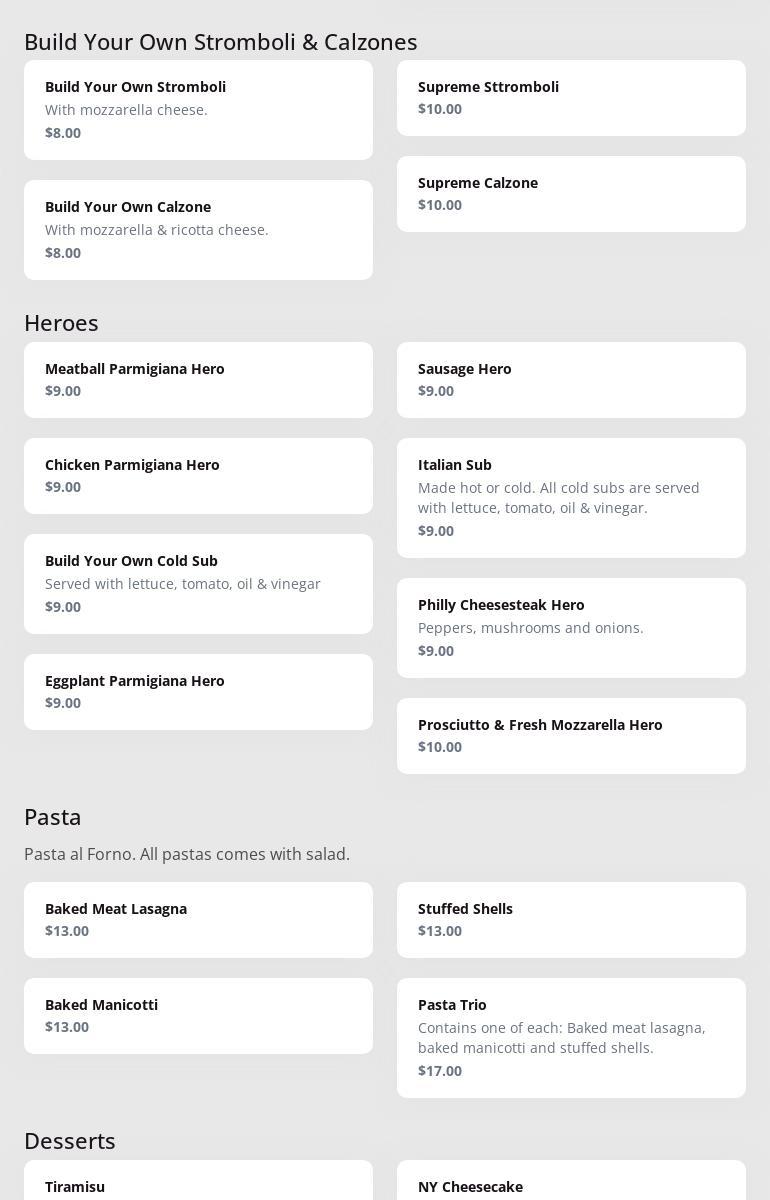Pick the Chicken Parmigiana Hero card
This screenshot has width=770, height=1200.
pyautogui.click(x=198, y=476)
